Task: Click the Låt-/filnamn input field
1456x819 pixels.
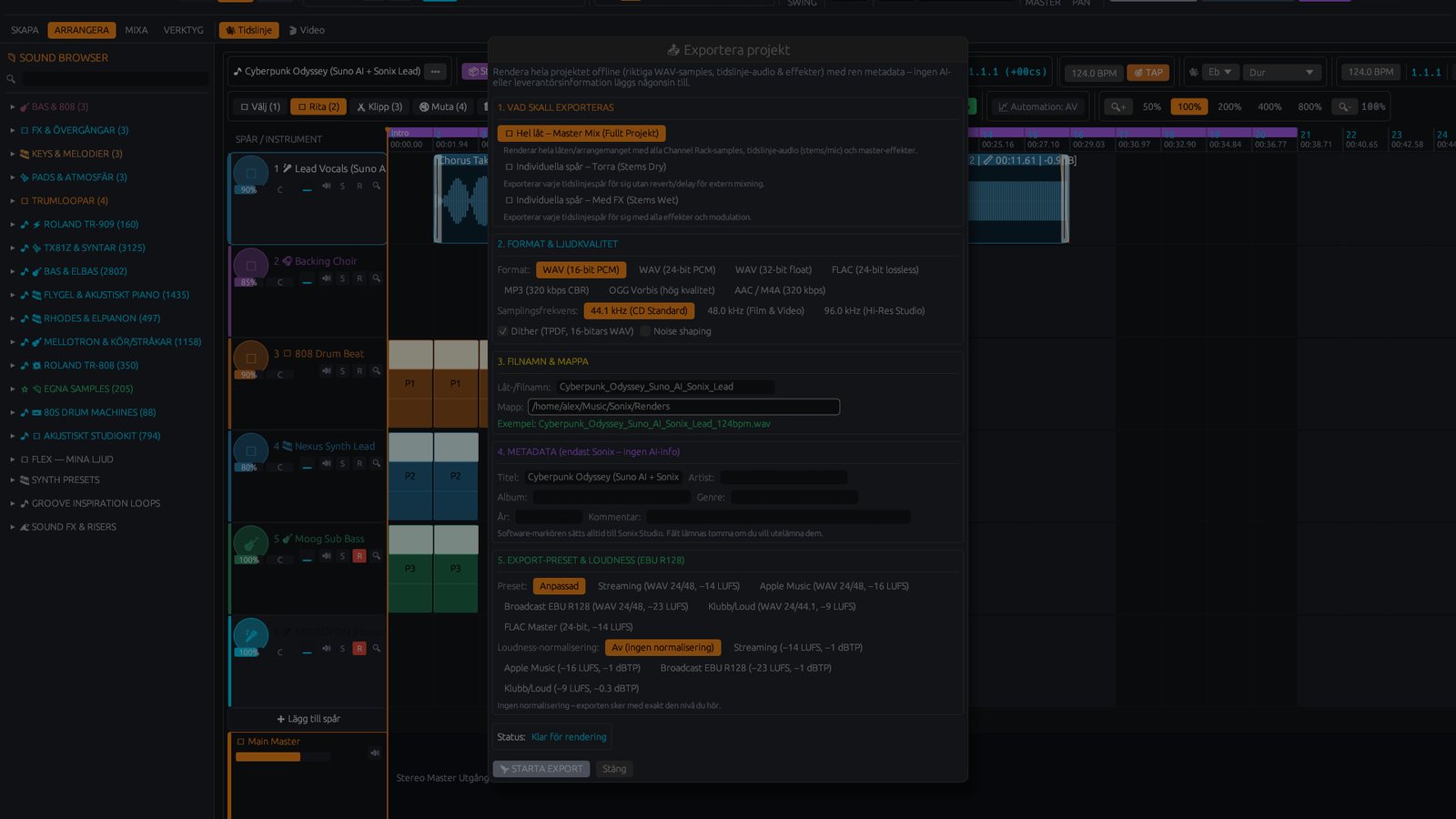Action: click(x=665, y=387)
